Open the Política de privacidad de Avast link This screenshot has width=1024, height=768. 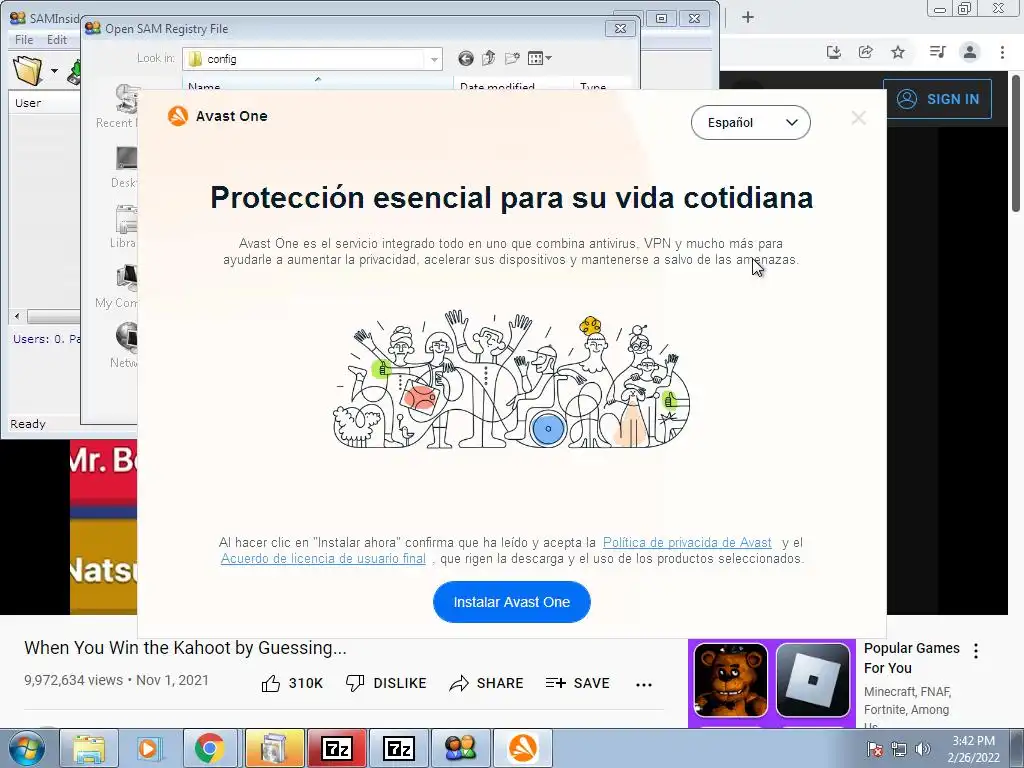[x=687, y=542]
